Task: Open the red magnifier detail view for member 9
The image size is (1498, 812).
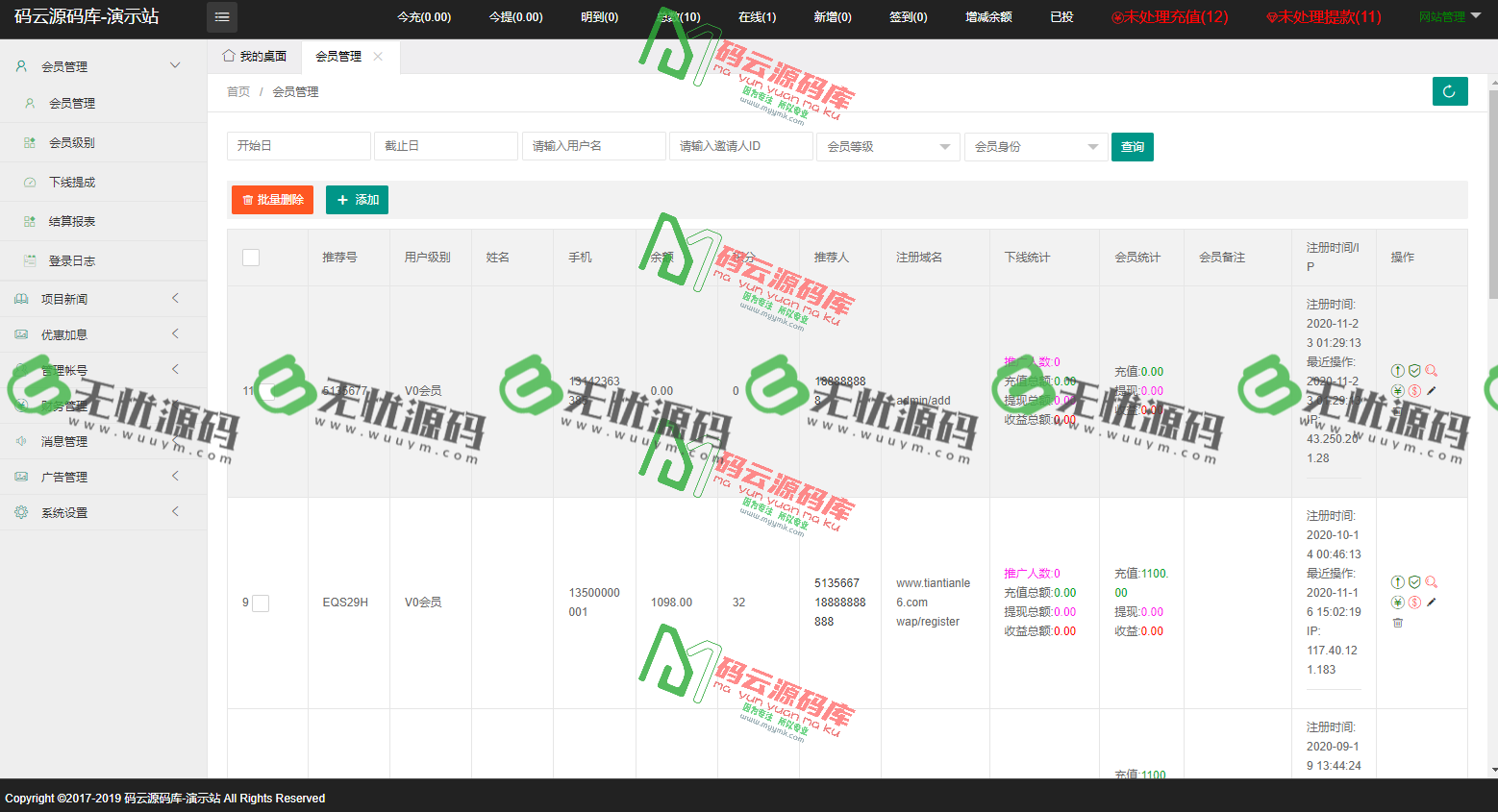Action: [x=1432, y=581]
